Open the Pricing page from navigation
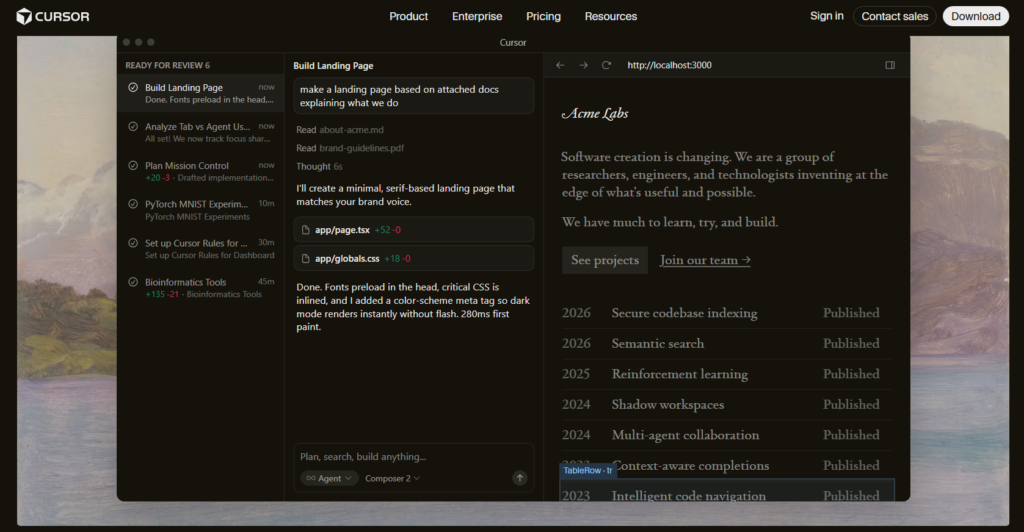Screen dimensions: 1024x532 tap(543, 16)
